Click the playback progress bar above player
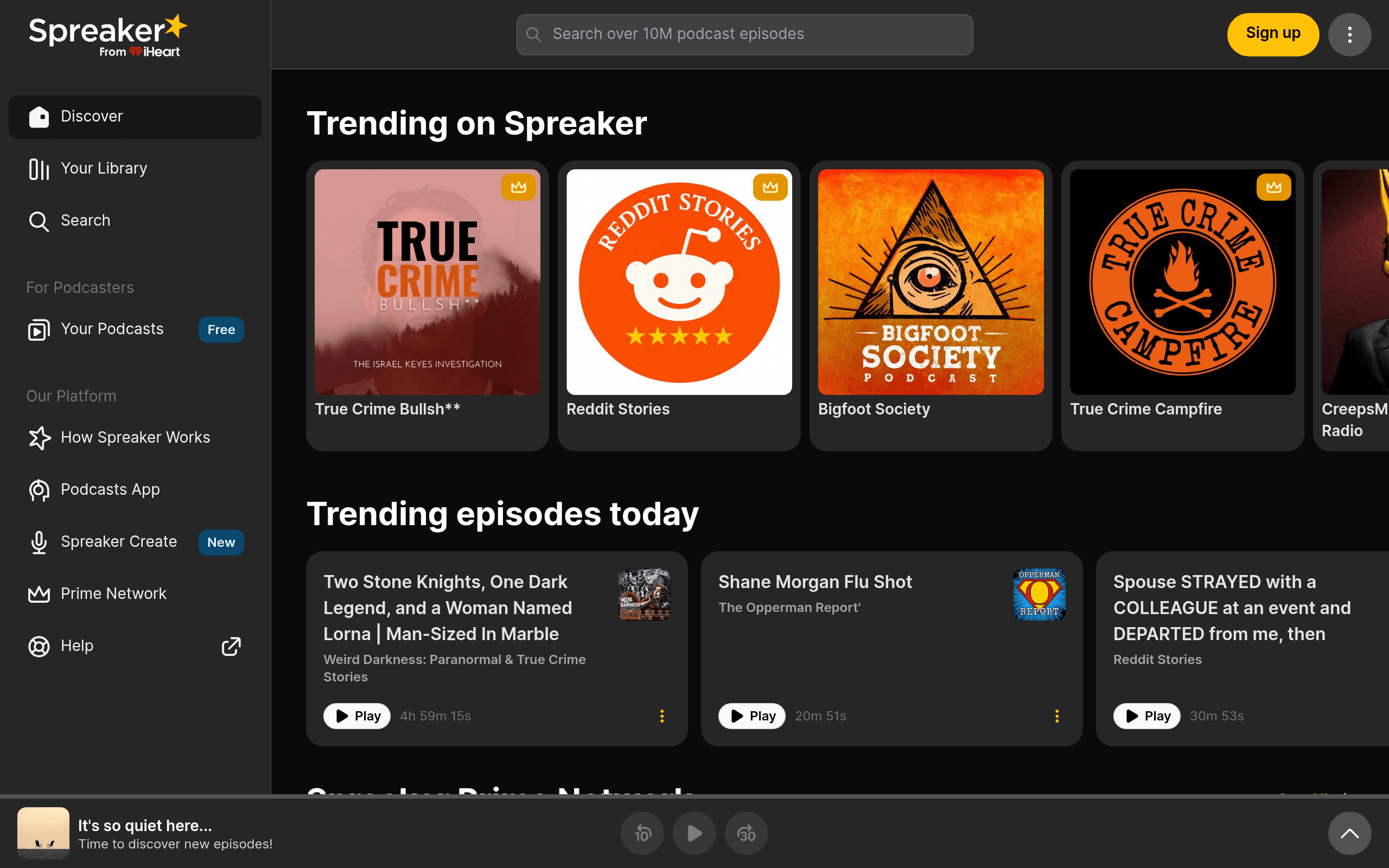1389x868 pixels. [694, 796]
